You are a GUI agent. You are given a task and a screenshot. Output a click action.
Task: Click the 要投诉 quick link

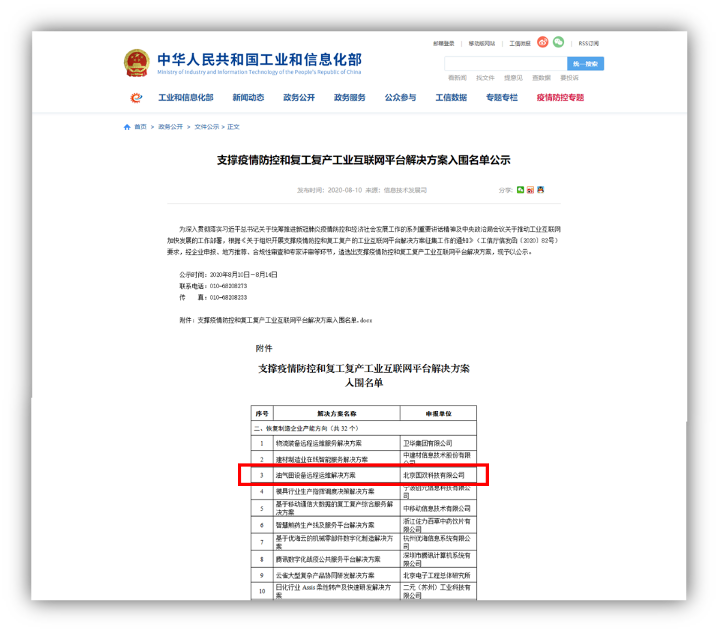pos(569,78)
